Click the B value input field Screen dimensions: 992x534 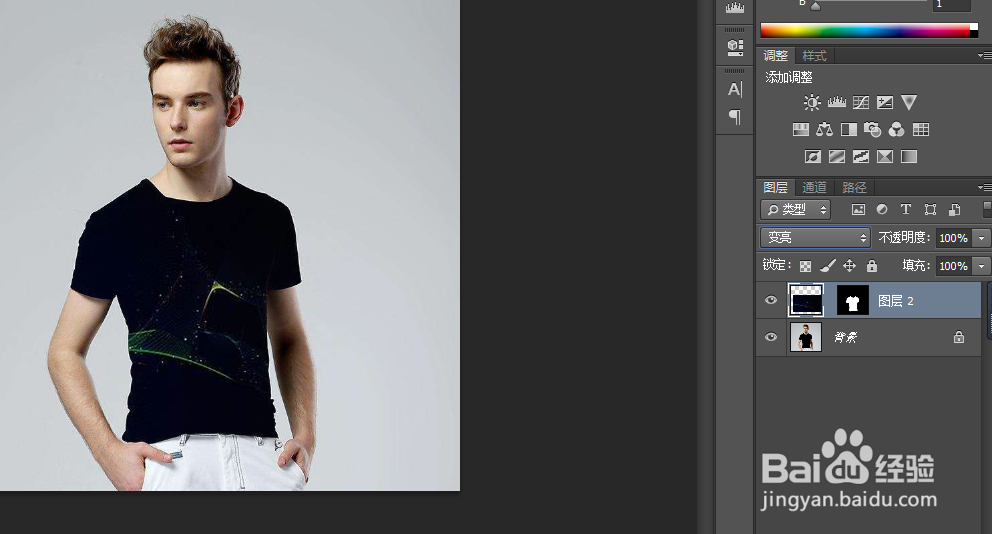click(x=952, y=5)
